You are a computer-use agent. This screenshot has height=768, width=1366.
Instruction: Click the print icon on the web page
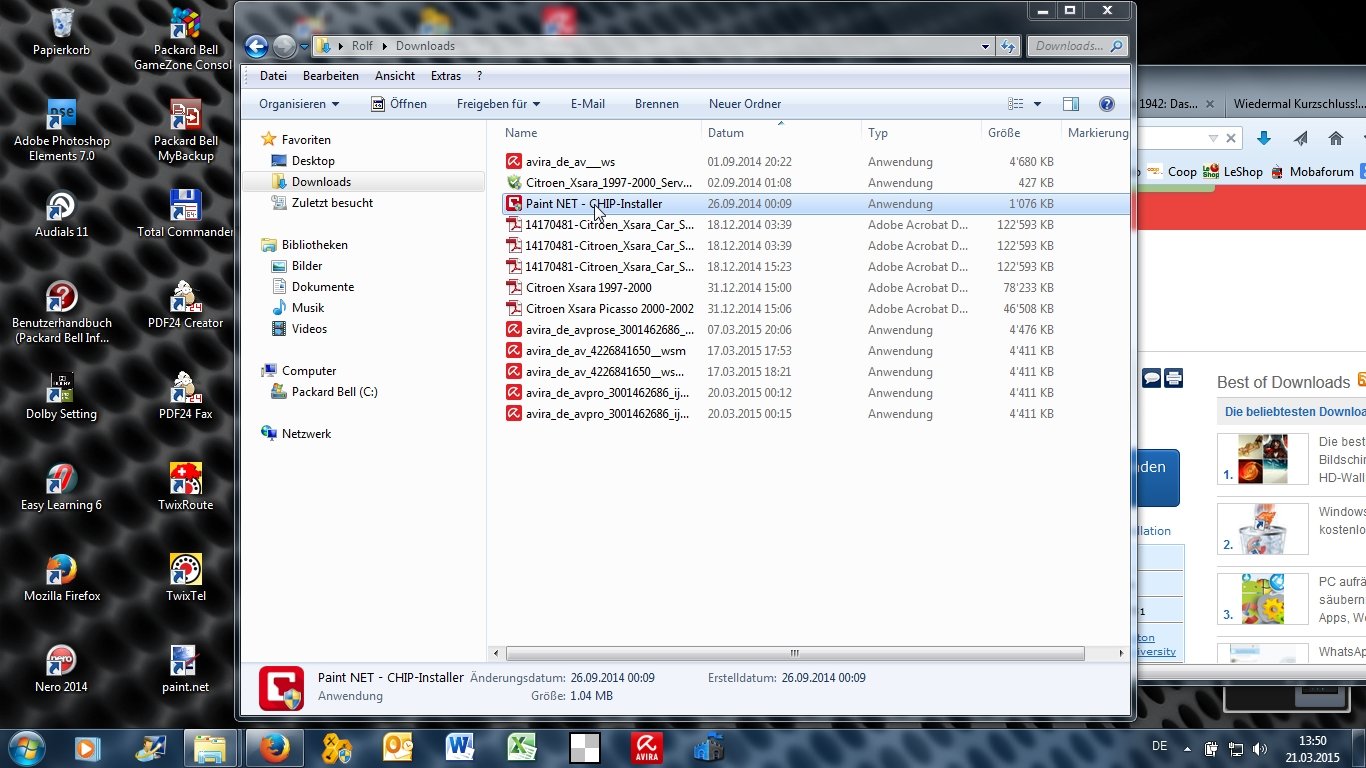point(1174,378)
